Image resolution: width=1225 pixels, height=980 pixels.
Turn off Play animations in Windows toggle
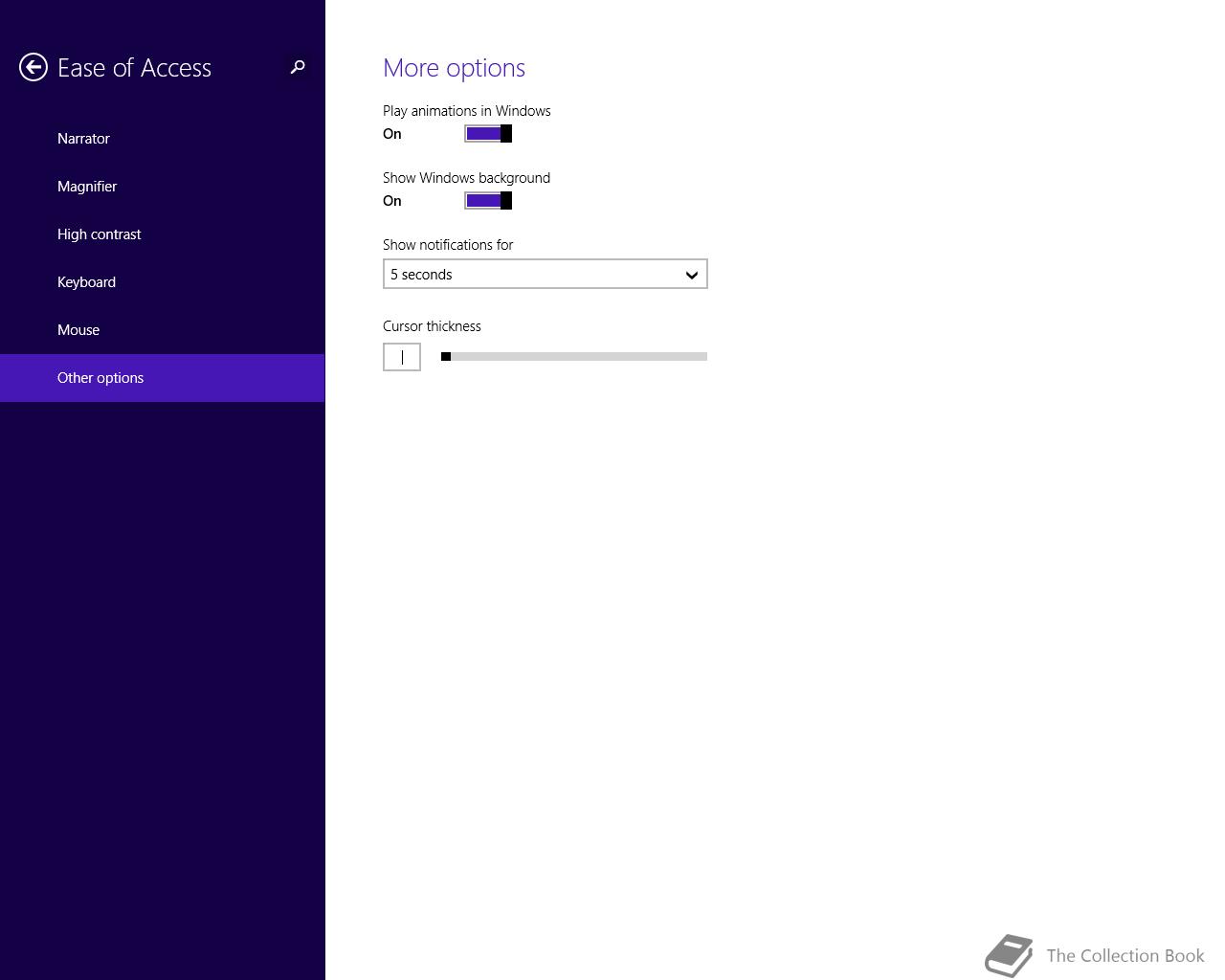pos(488,134)
